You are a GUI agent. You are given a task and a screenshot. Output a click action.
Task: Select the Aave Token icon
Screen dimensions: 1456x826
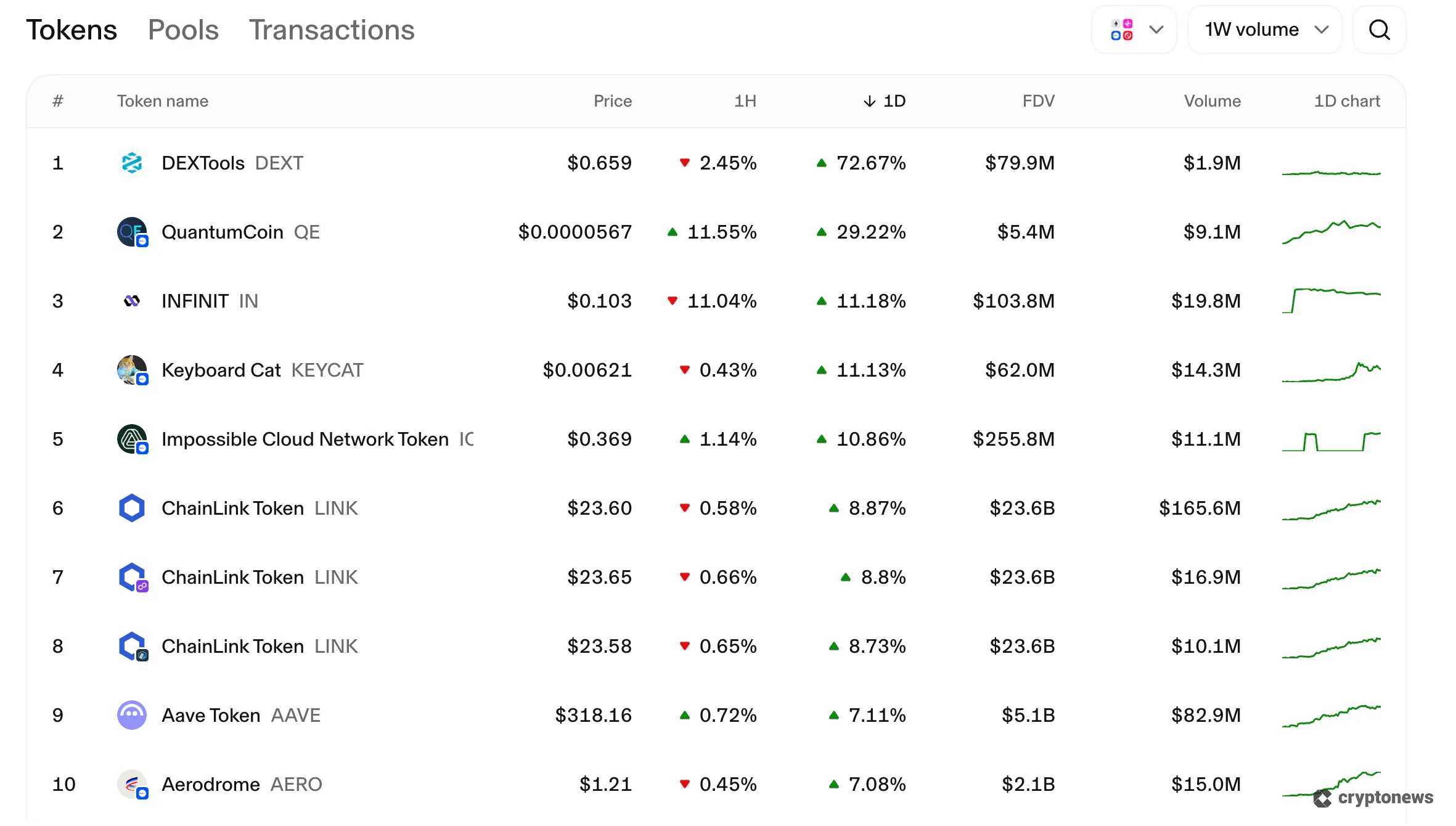pyautogui.click(x=132, y=715)
